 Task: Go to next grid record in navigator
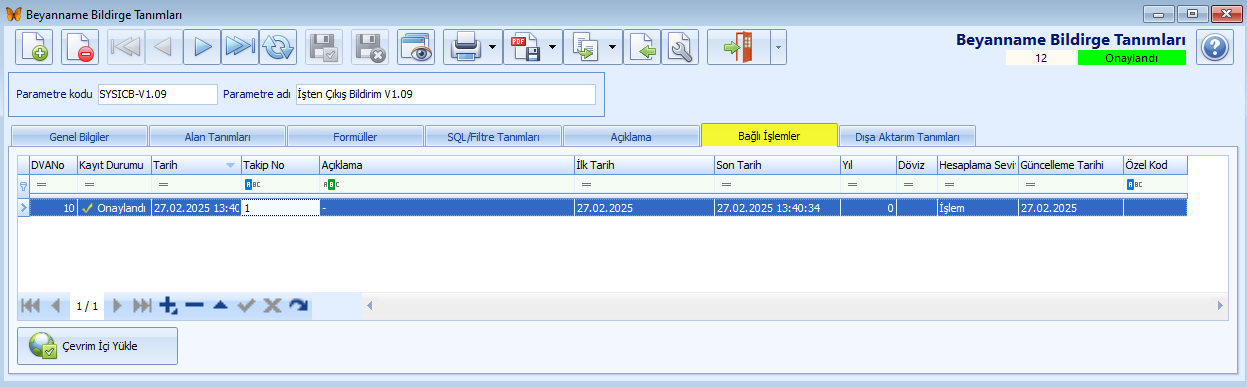click(x=117, y=306)
